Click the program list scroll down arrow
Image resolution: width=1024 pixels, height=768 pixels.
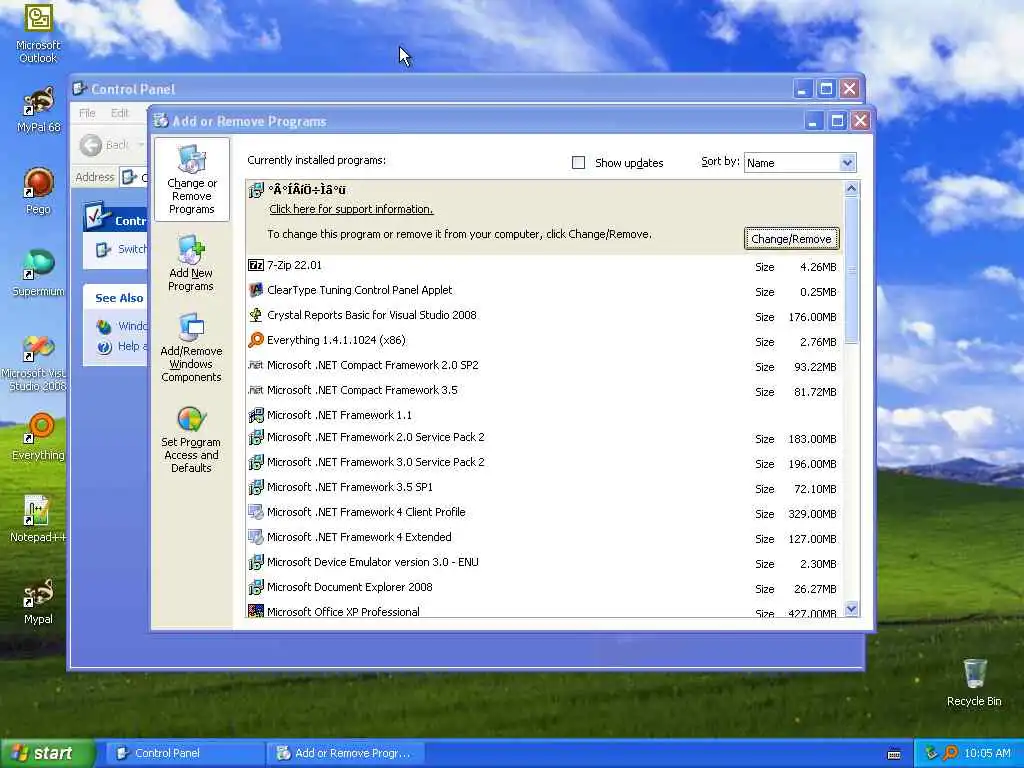[x=851, y=609]
